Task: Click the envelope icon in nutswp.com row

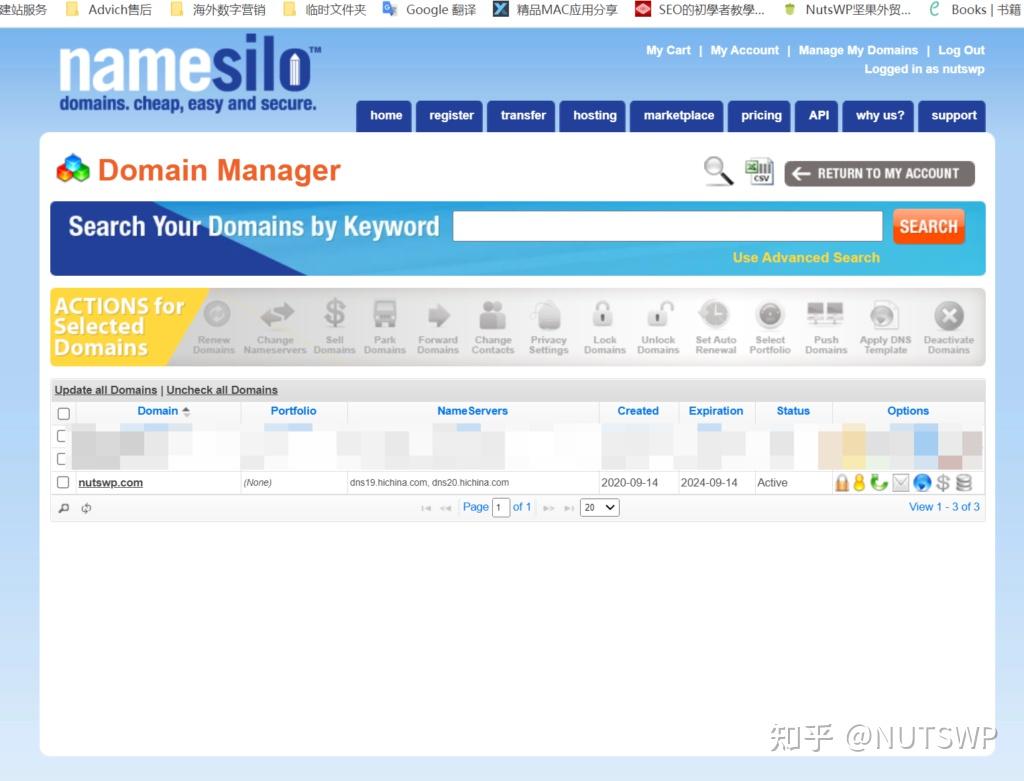Action: click(901, 483)
